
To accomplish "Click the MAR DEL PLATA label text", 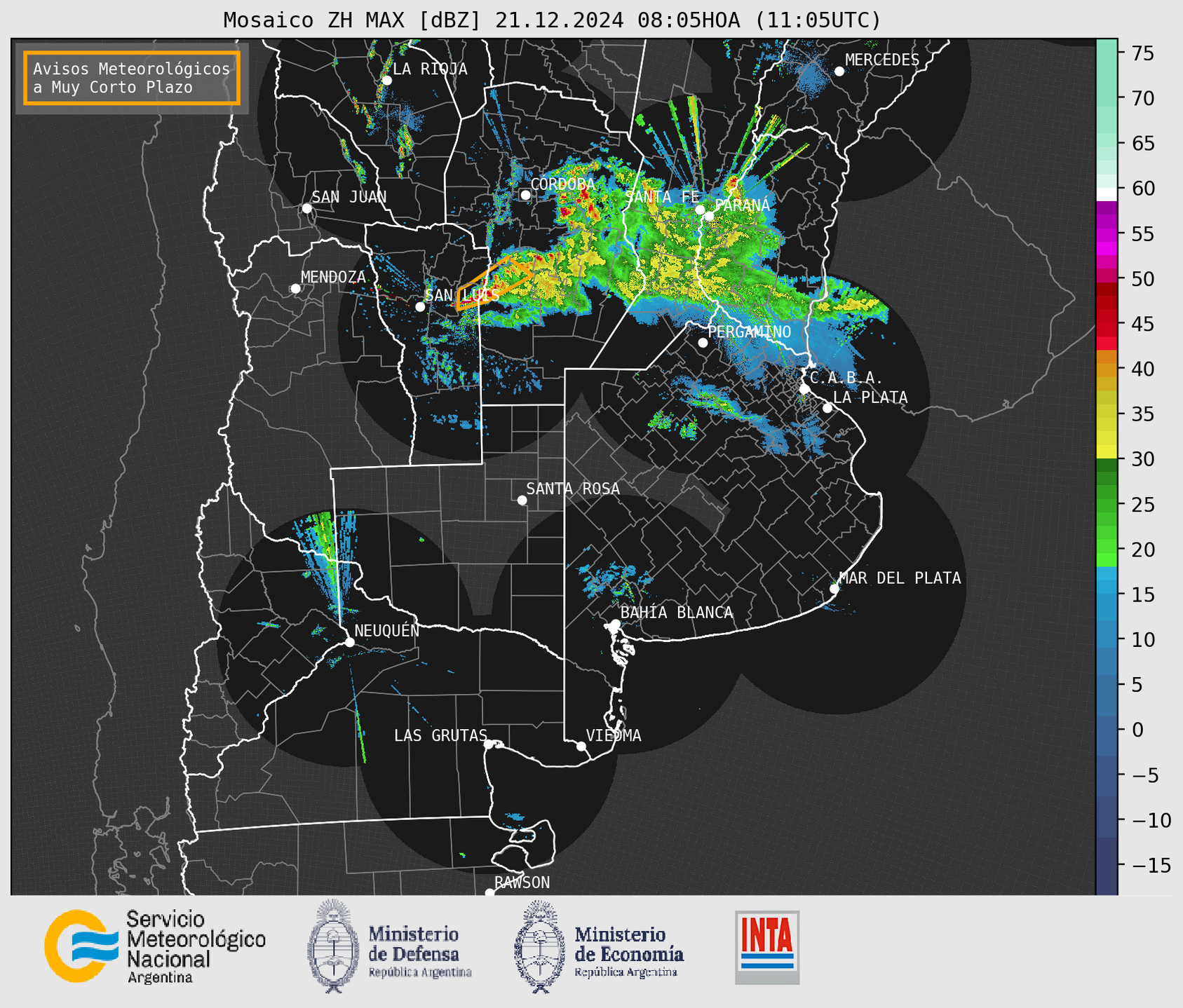I will click(900, 578).
